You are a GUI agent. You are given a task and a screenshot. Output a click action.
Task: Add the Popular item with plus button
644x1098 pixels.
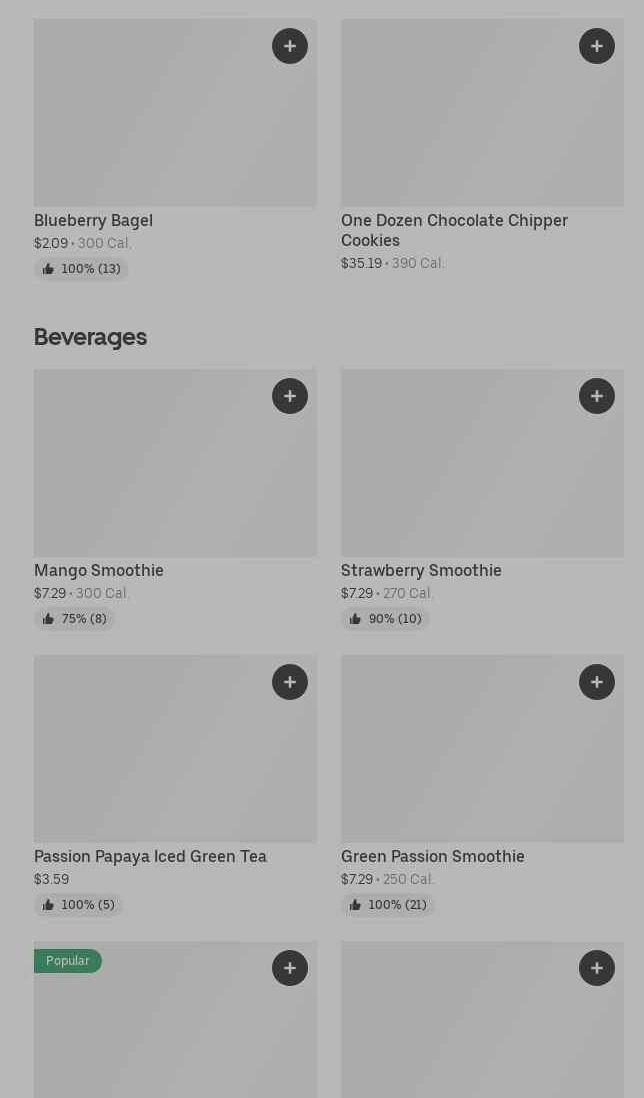(290, 968)
